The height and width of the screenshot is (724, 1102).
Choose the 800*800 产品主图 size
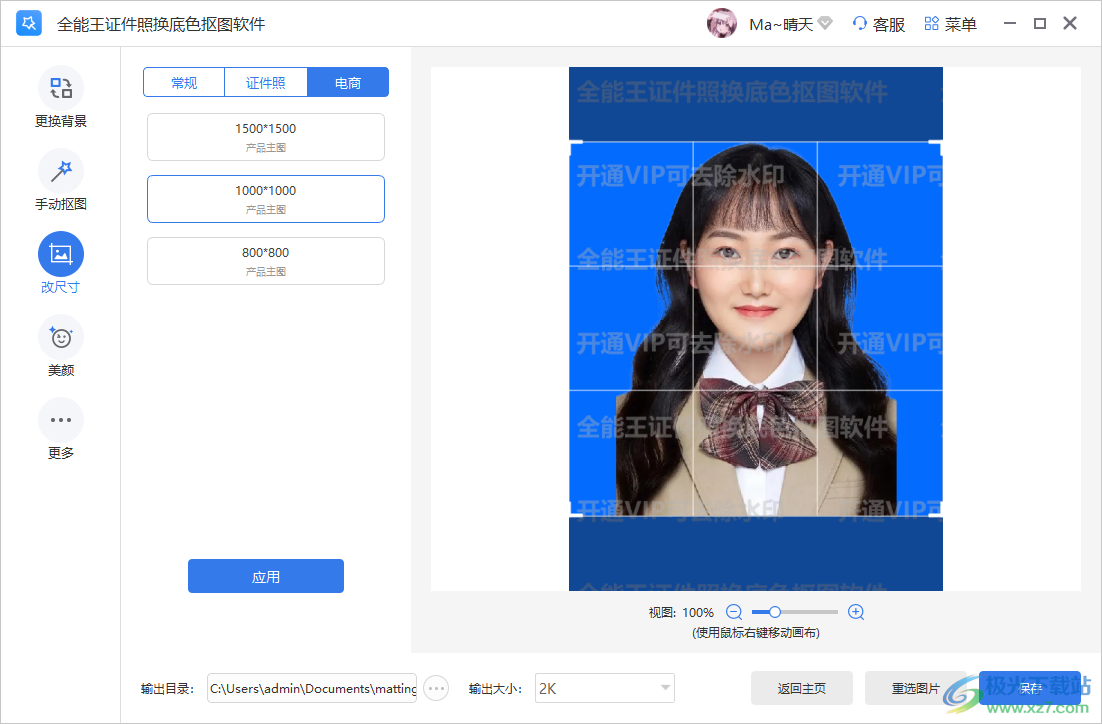pyautogui.click(x=266, y=261)
